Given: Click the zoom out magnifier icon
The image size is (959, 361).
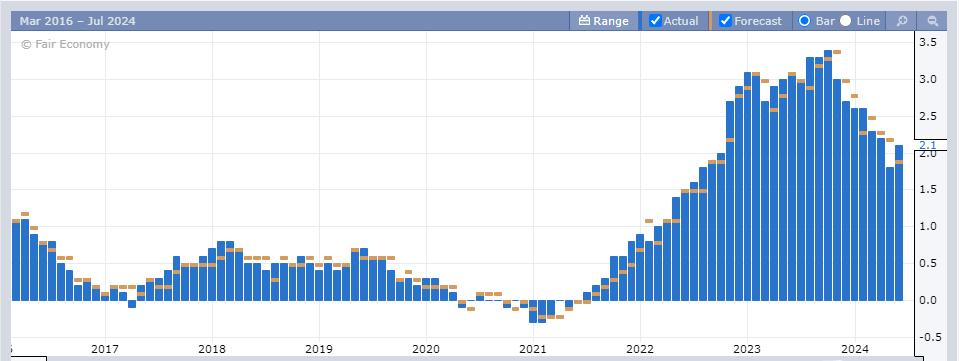Looking at the screenshot, I should [x=933, y=21].
